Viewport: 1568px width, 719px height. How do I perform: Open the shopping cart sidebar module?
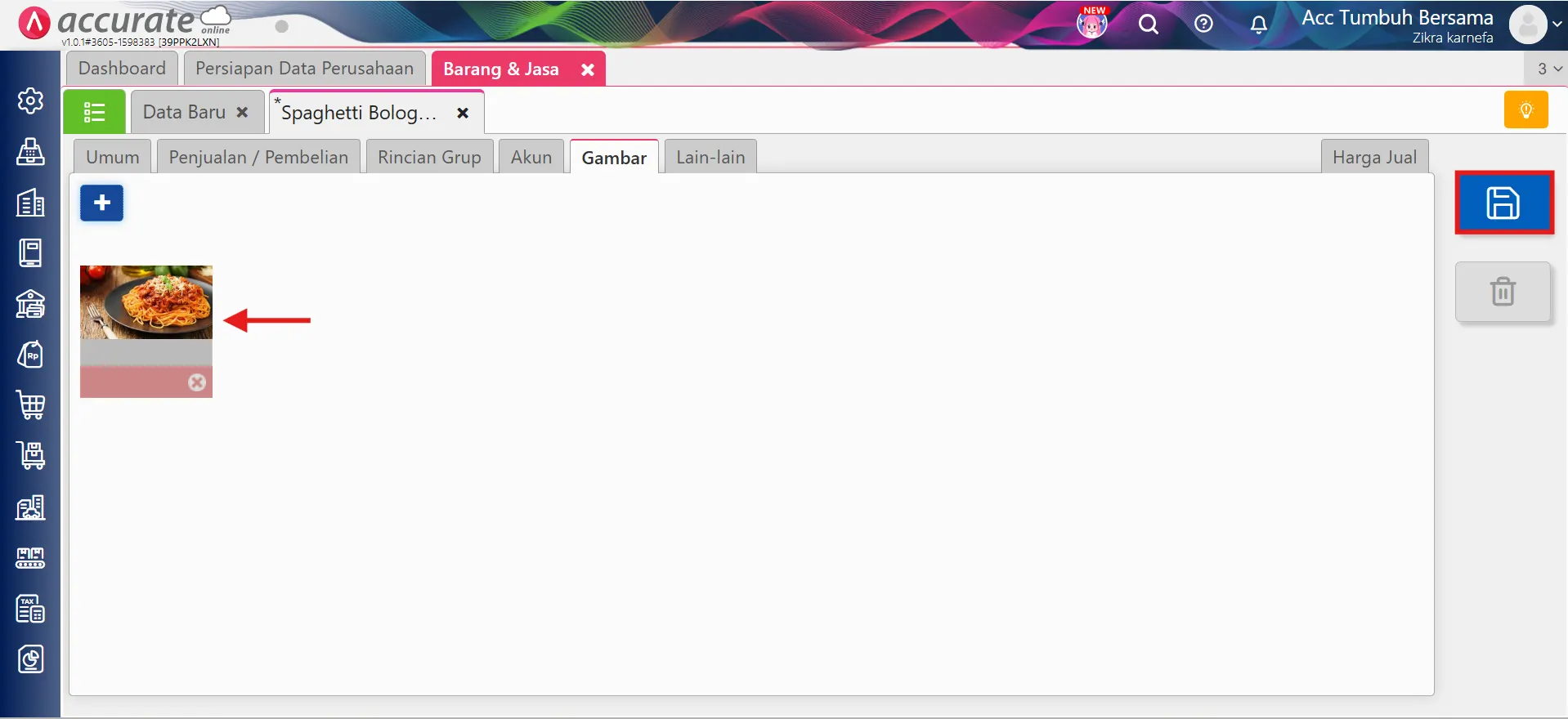pyautogui.click(x=30, y=404)
